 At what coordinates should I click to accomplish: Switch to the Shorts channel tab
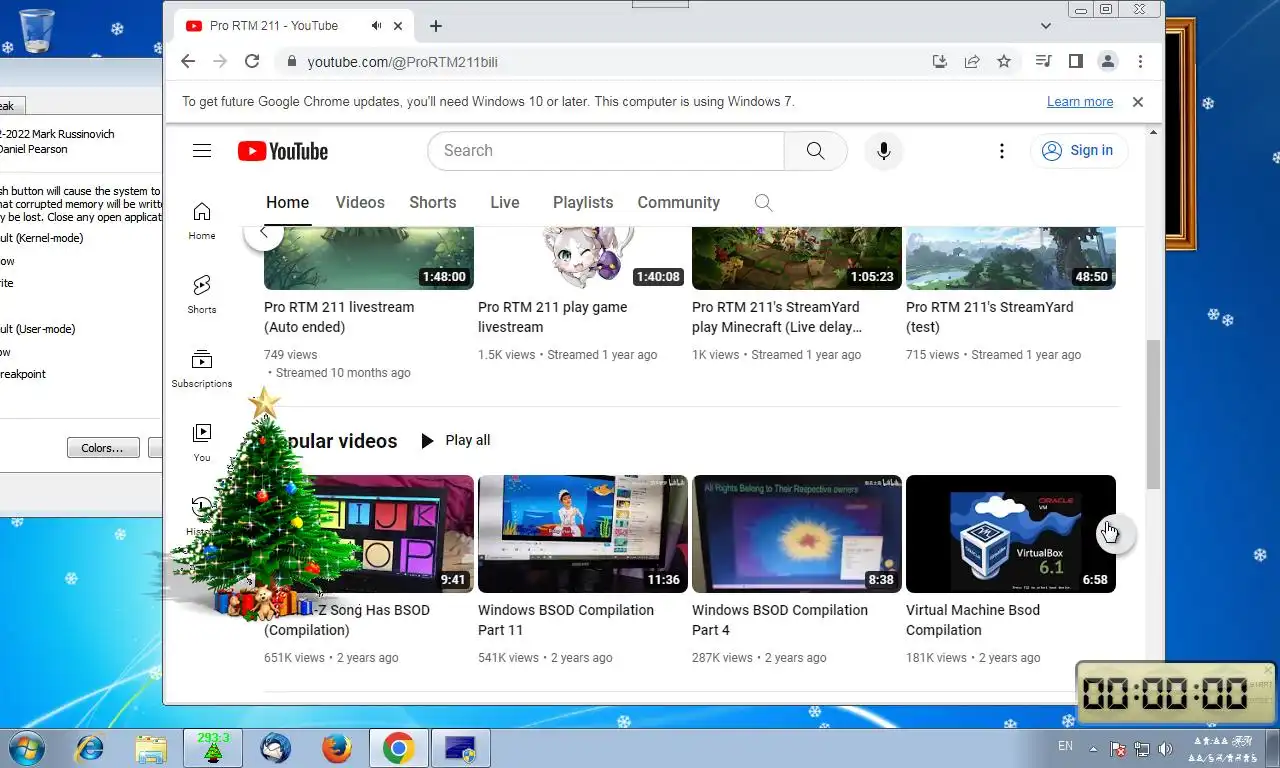click(x=433, y=202)
